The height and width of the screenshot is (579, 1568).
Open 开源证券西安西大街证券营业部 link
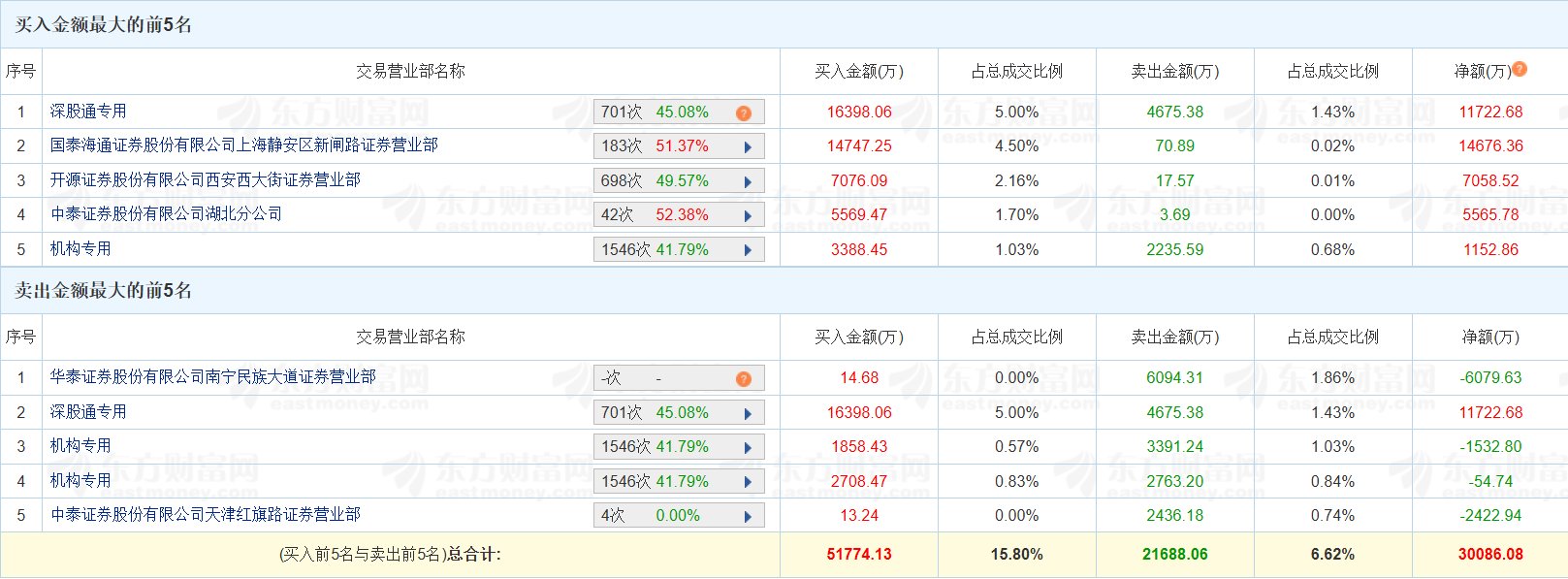205,180
